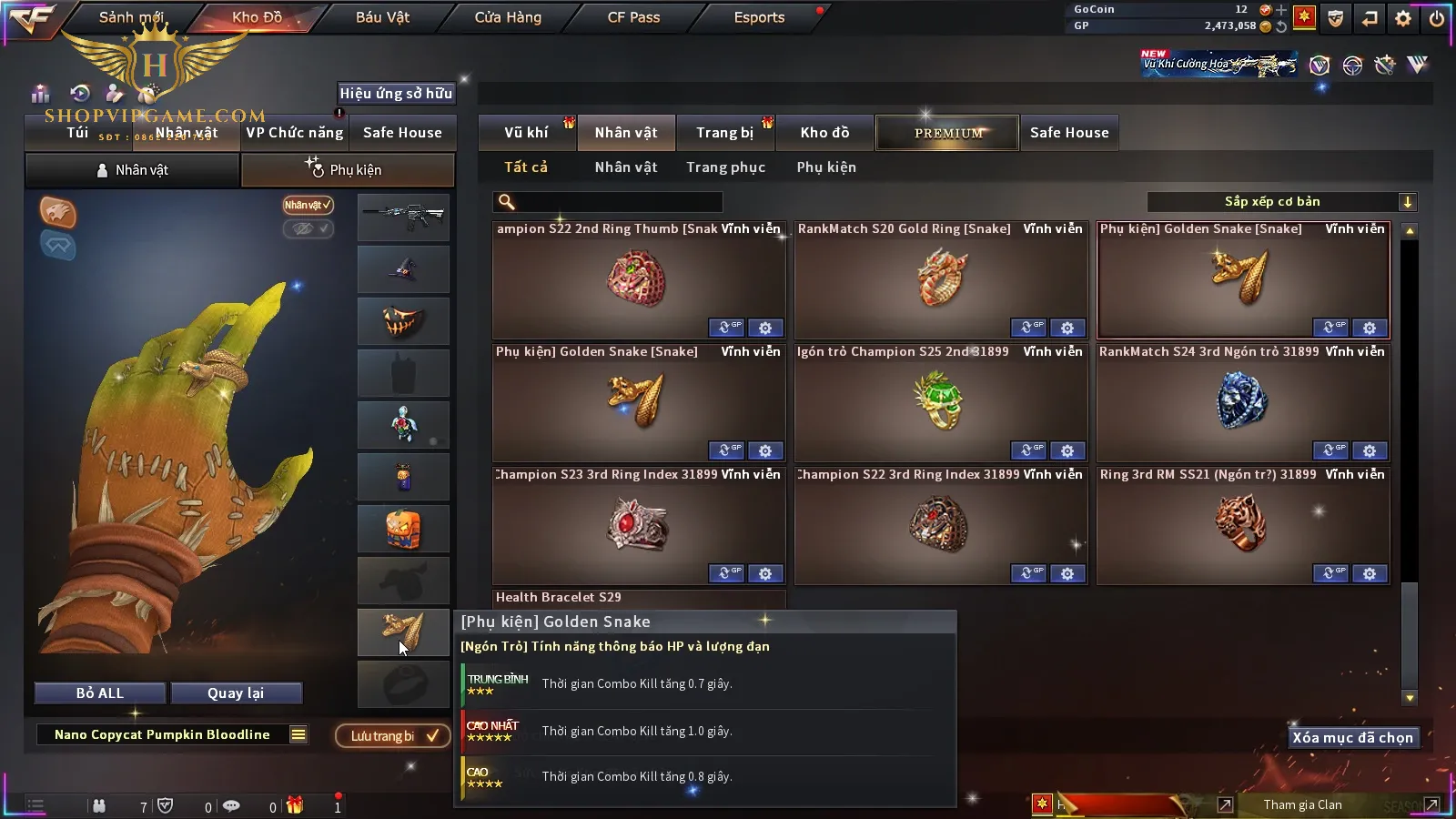The image size is (1456, 819).
Task: Click the magnifier search icon
Action: 507,202
